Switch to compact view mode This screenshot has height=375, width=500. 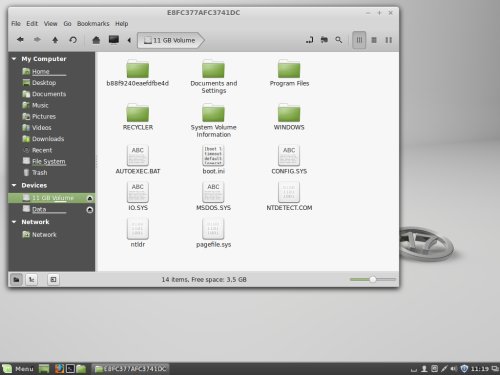point(388,40)
